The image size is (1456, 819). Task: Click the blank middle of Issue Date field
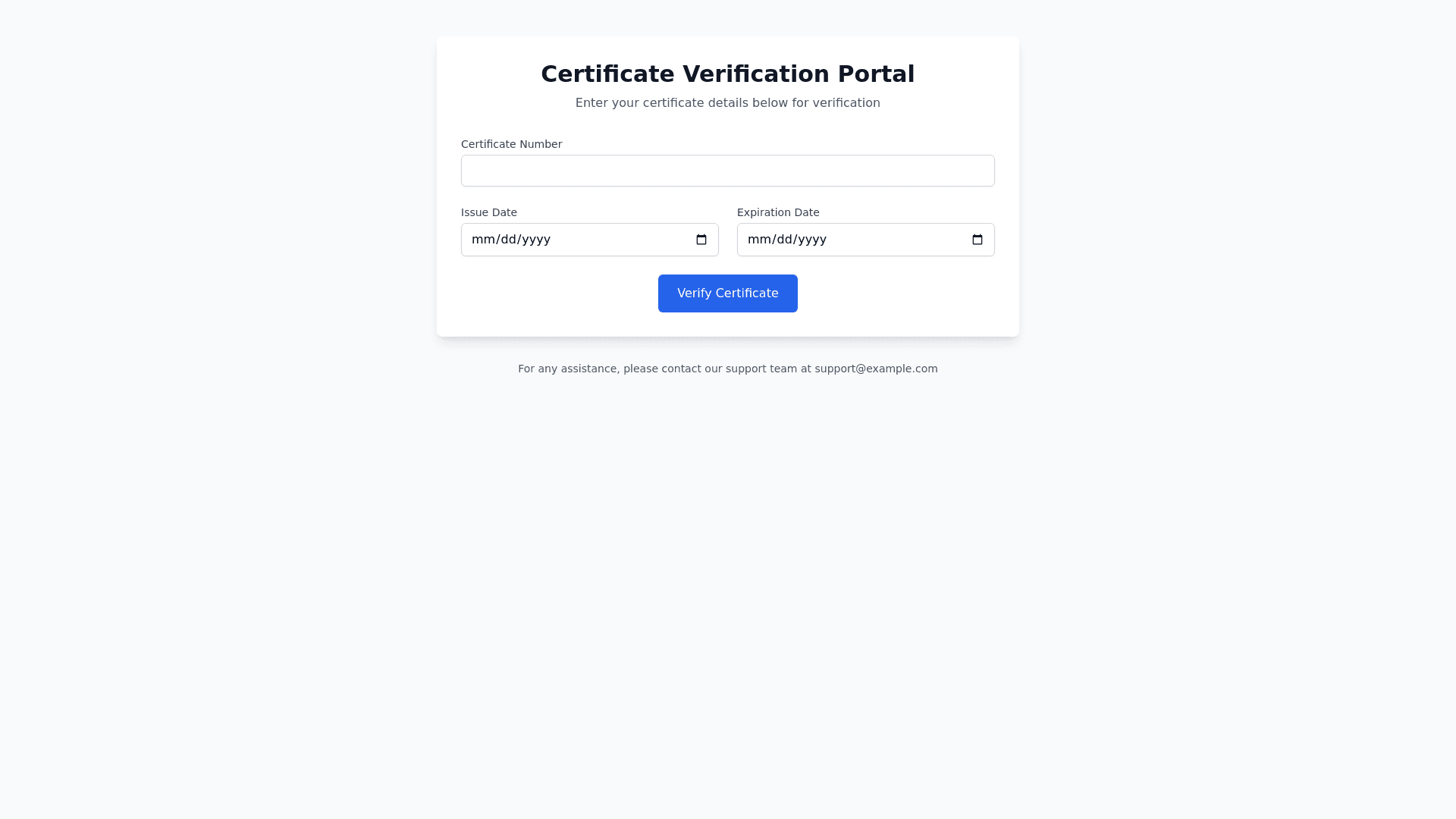[622, 240]
